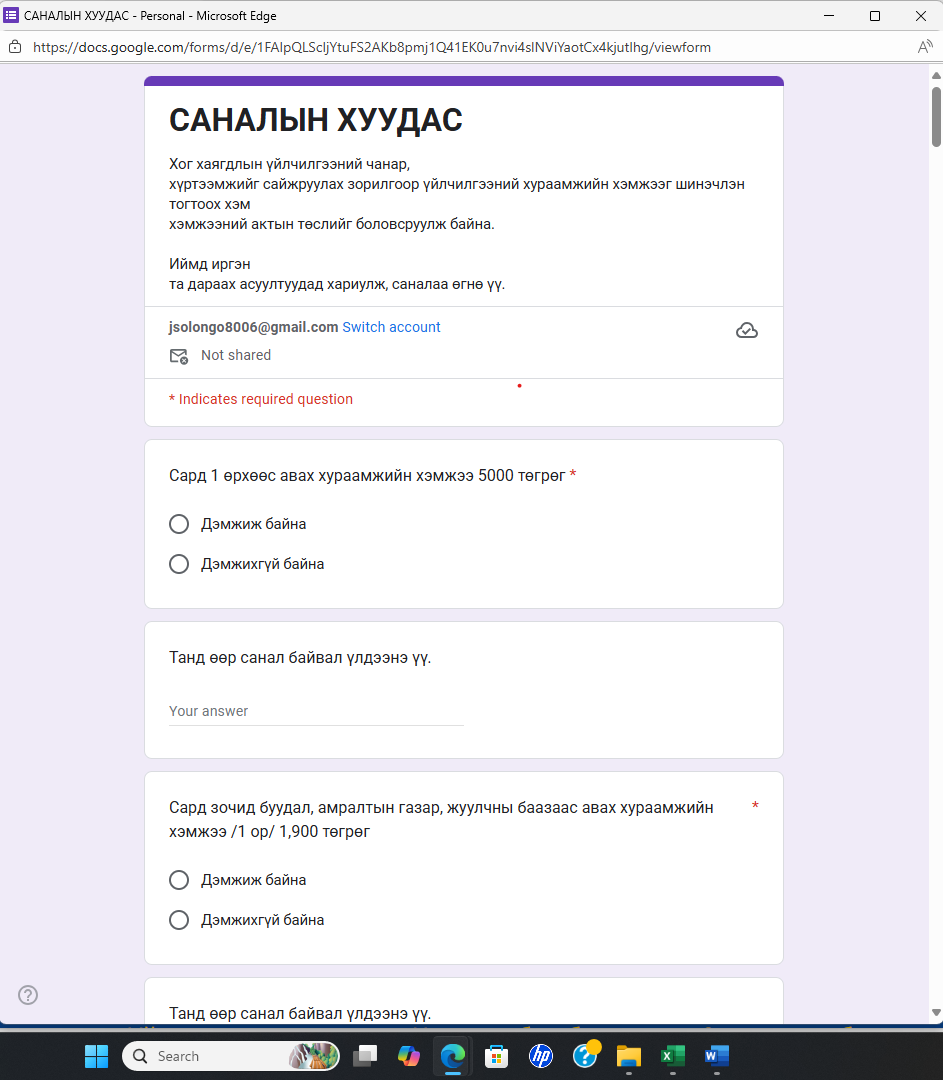Launch Word from the taskbar
Image resolution: width=943 pixels, height=1080 pixels.
[x=716, y=1056]
